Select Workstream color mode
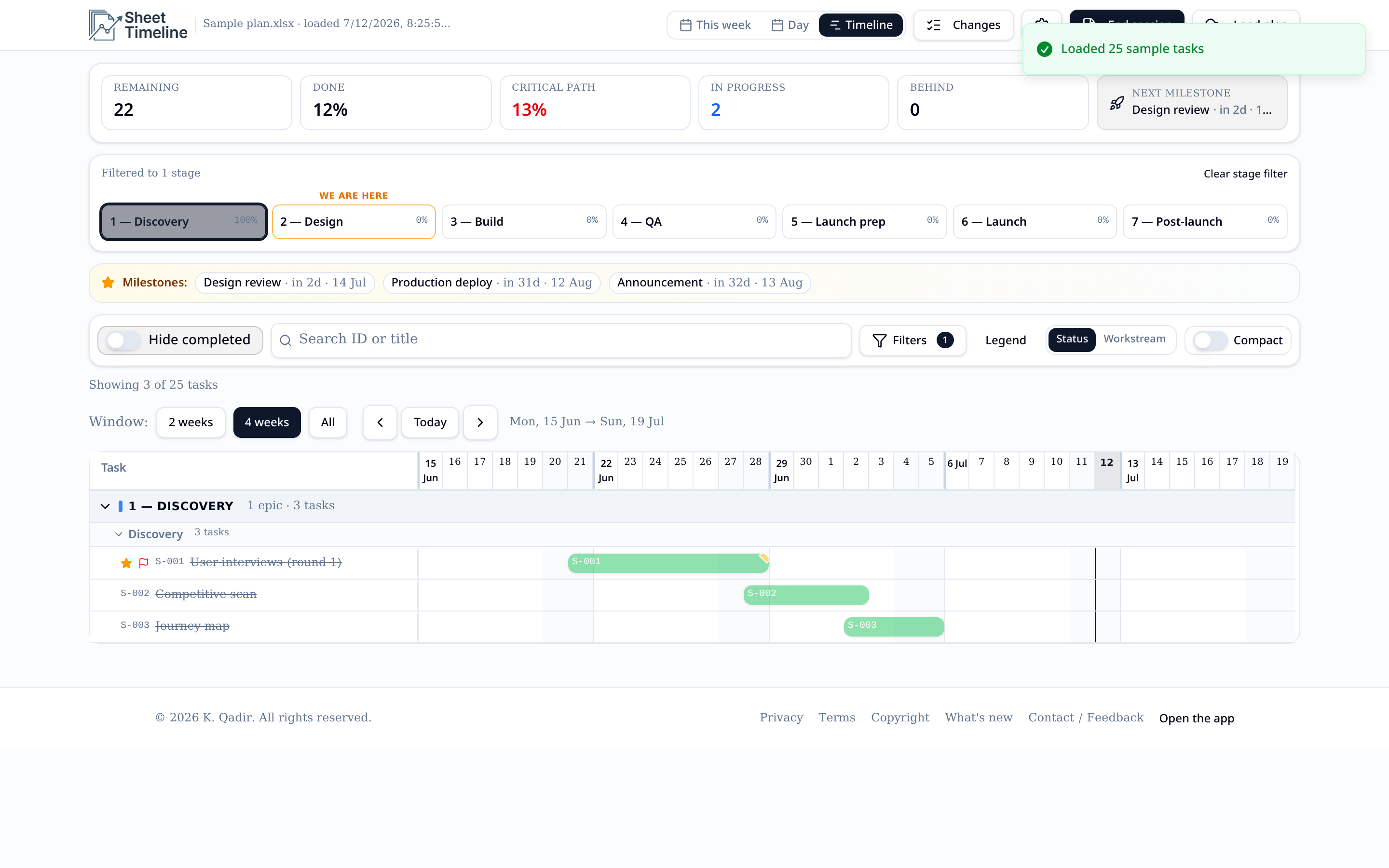The image size is (1389, 868). pyautogui.click(x=1134, y=339)
